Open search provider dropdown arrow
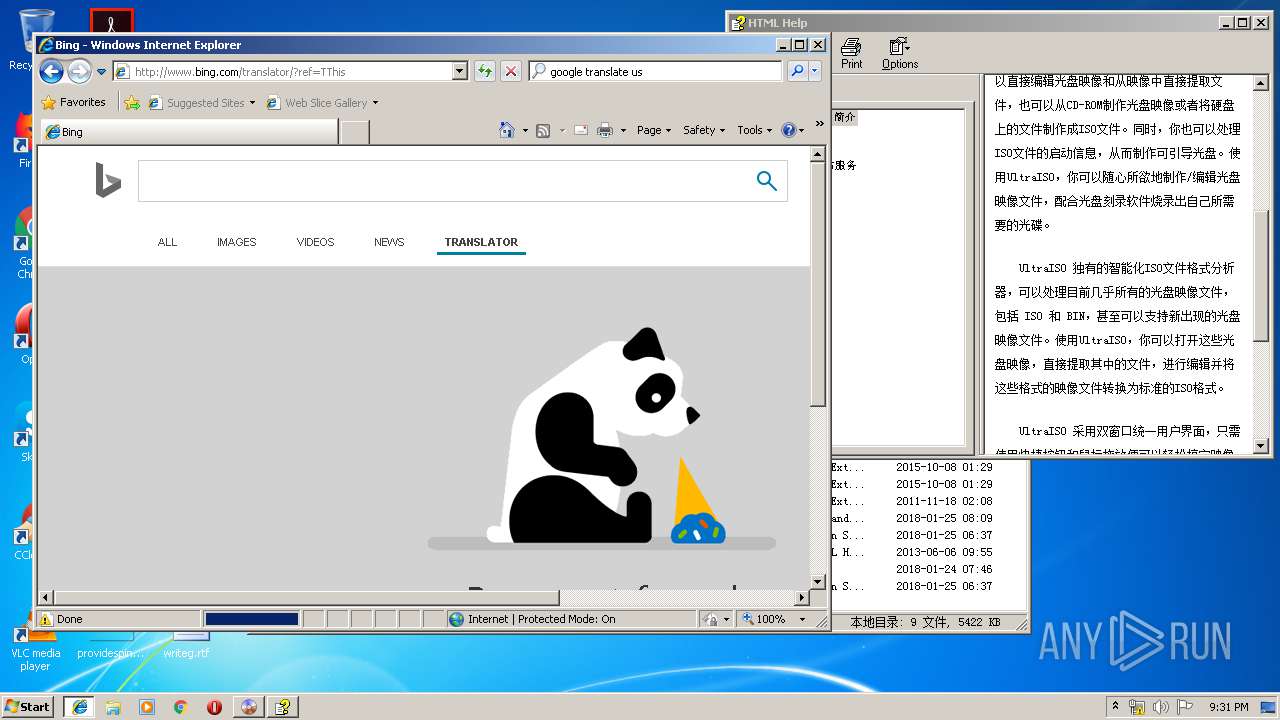Image resolution: width=1280 pixels, height=720 pixels. click(x=815, y=71)
